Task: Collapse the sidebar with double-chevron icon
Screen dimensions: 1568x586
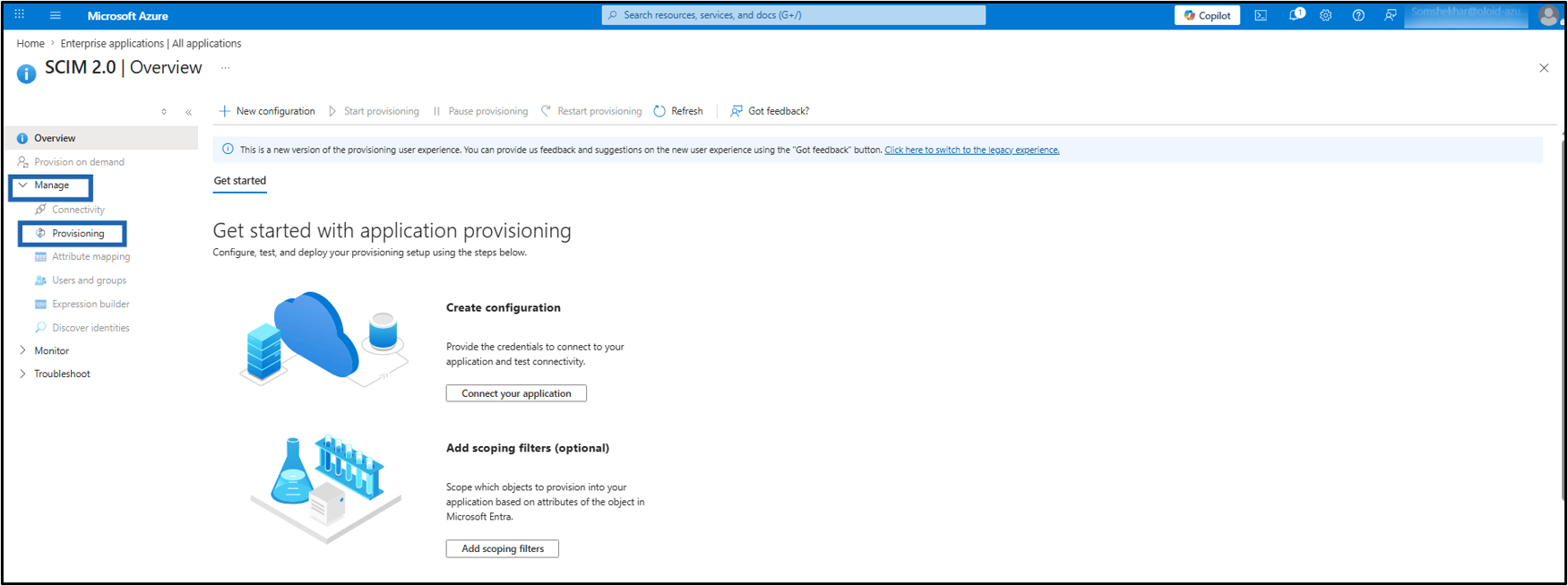Action: pyautogui.click(x=188, y=112)
